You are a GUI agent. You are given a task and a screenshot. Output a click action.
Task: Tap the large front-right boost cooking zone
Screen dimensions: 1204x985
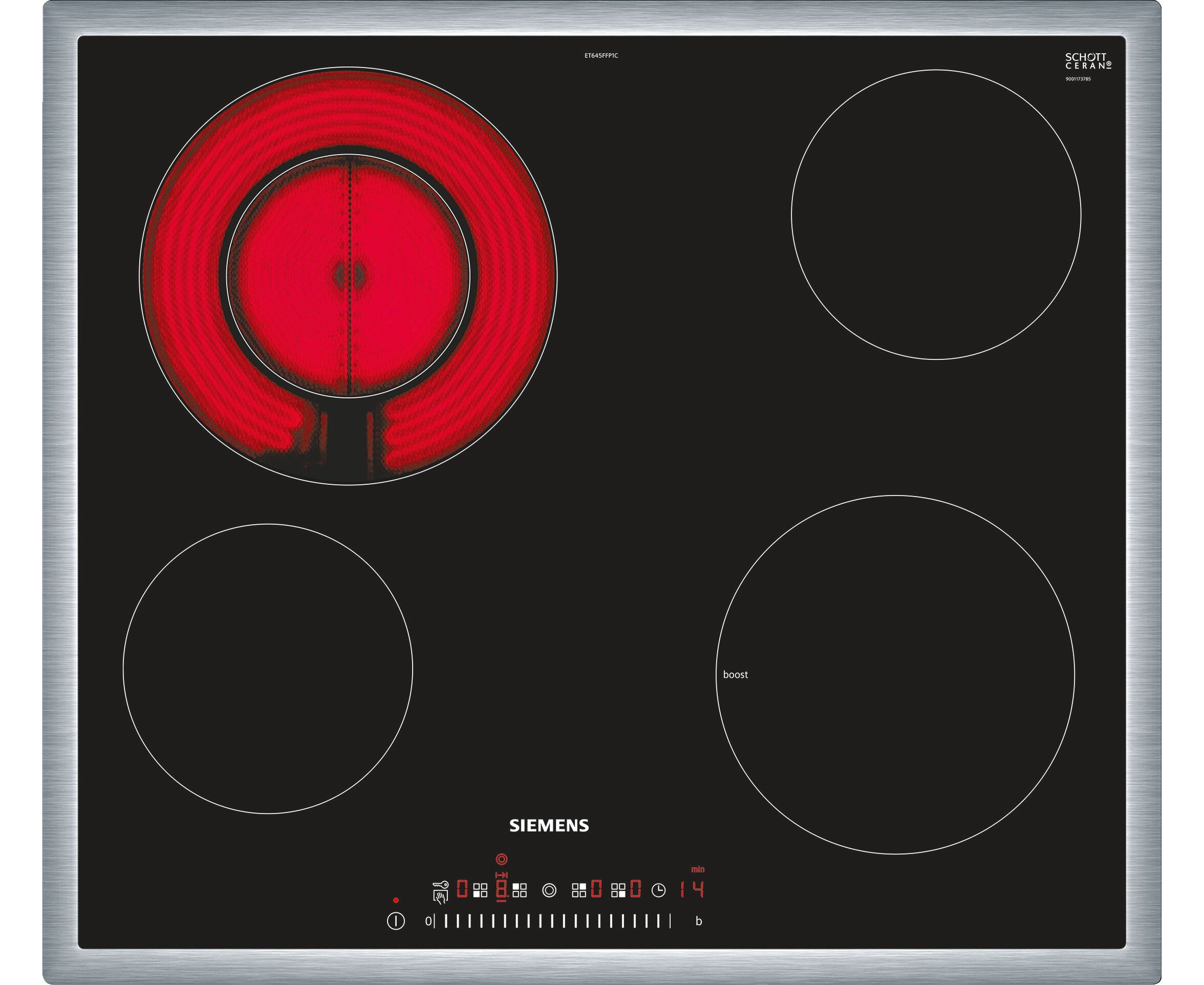(x=895, y=675)
